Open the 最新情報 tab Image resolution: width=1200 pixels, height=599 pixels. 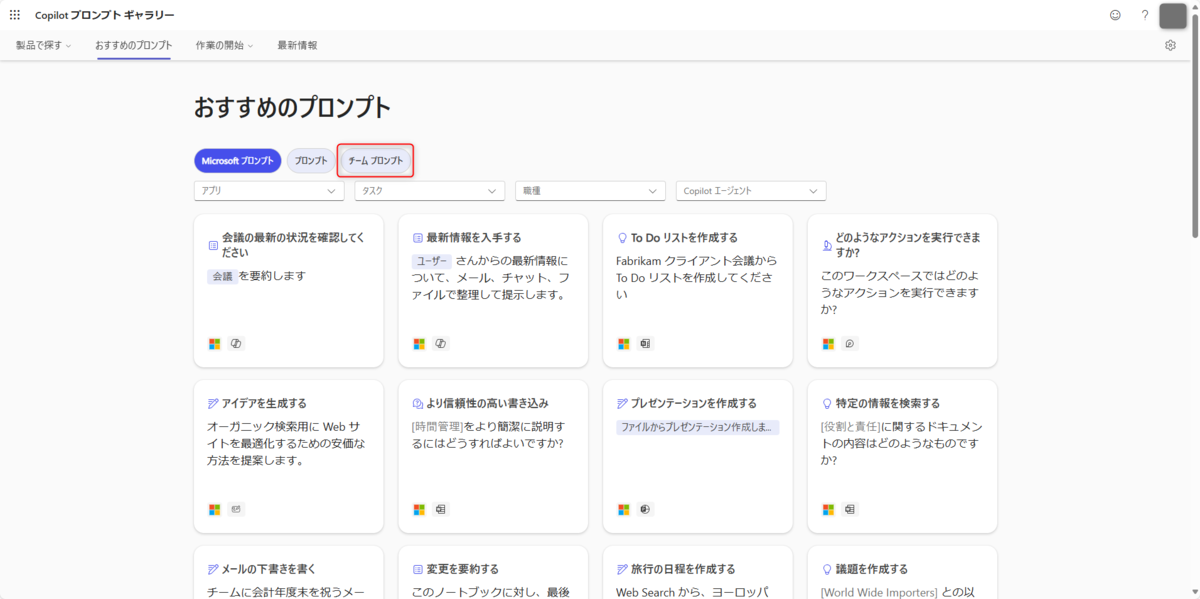[297, 45]
